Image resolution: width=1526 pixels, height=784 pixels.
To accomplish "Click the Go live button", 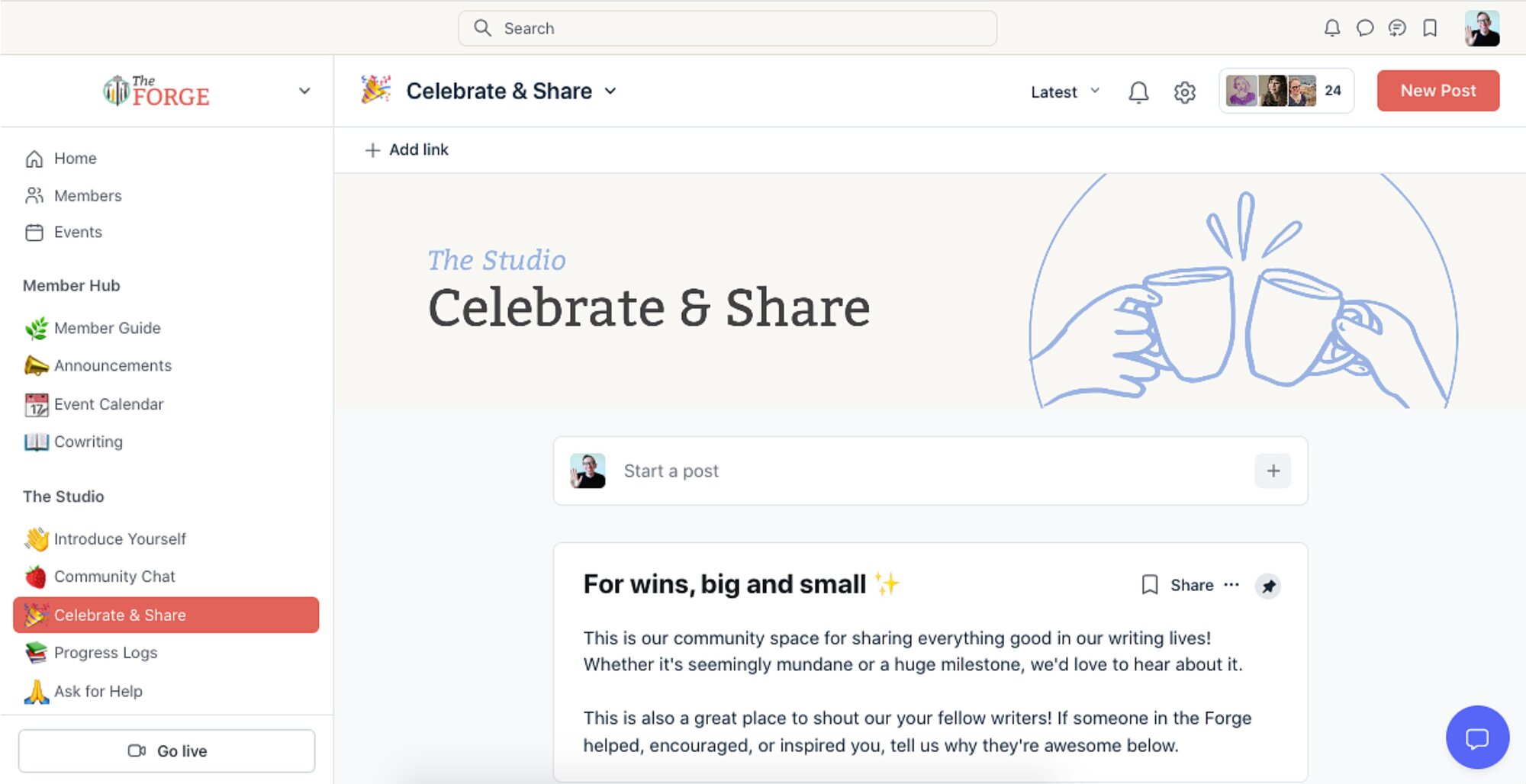I will coord(166,750).
